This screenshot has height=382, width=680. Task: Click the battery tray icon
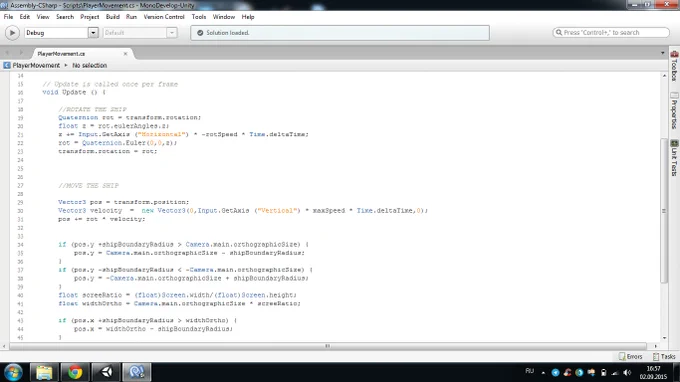tap(603, 372)
